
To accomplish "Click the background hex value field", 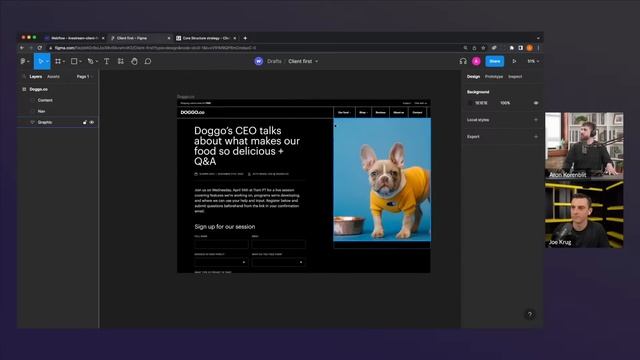I will pos(481,103).
